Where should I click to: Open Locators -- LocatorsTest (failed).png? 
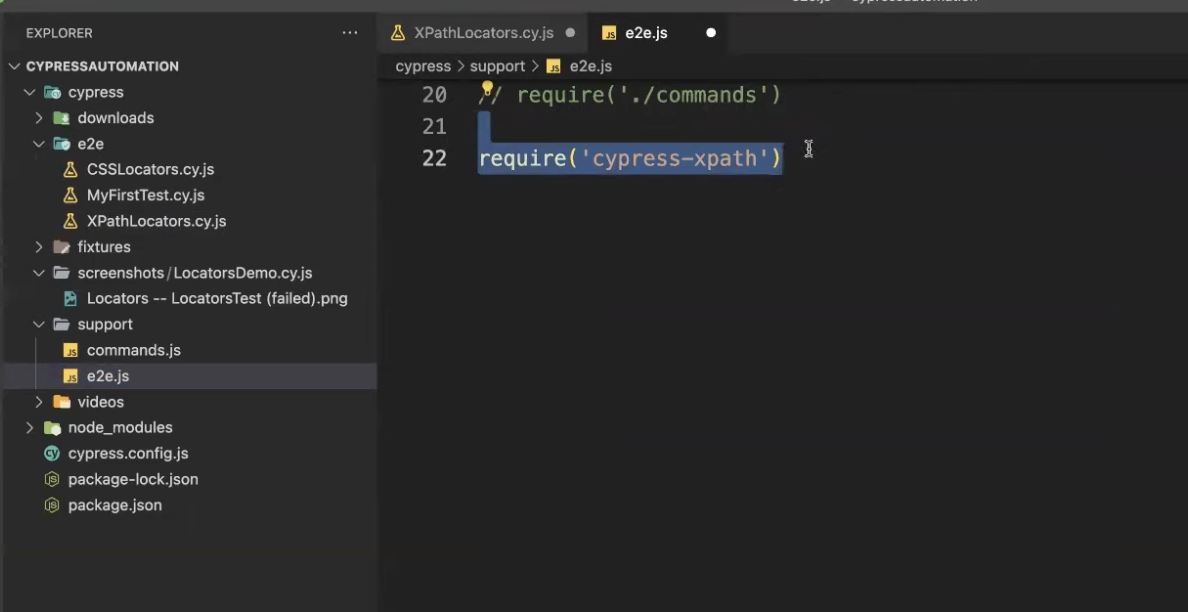[x=217, y=298]
